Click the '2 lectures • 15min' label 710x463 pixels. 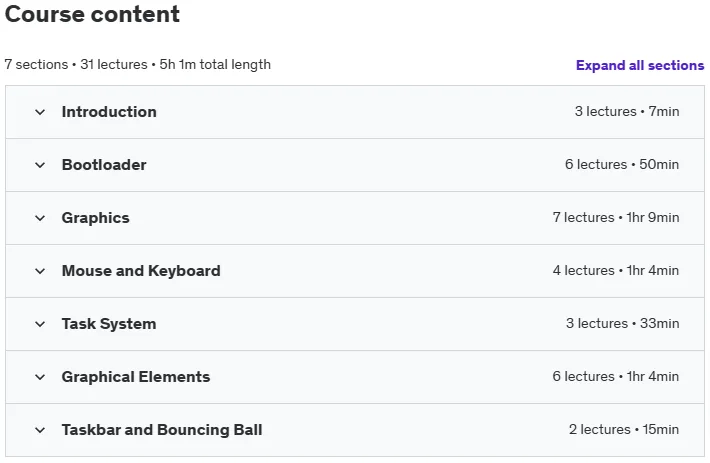(624, 429)
